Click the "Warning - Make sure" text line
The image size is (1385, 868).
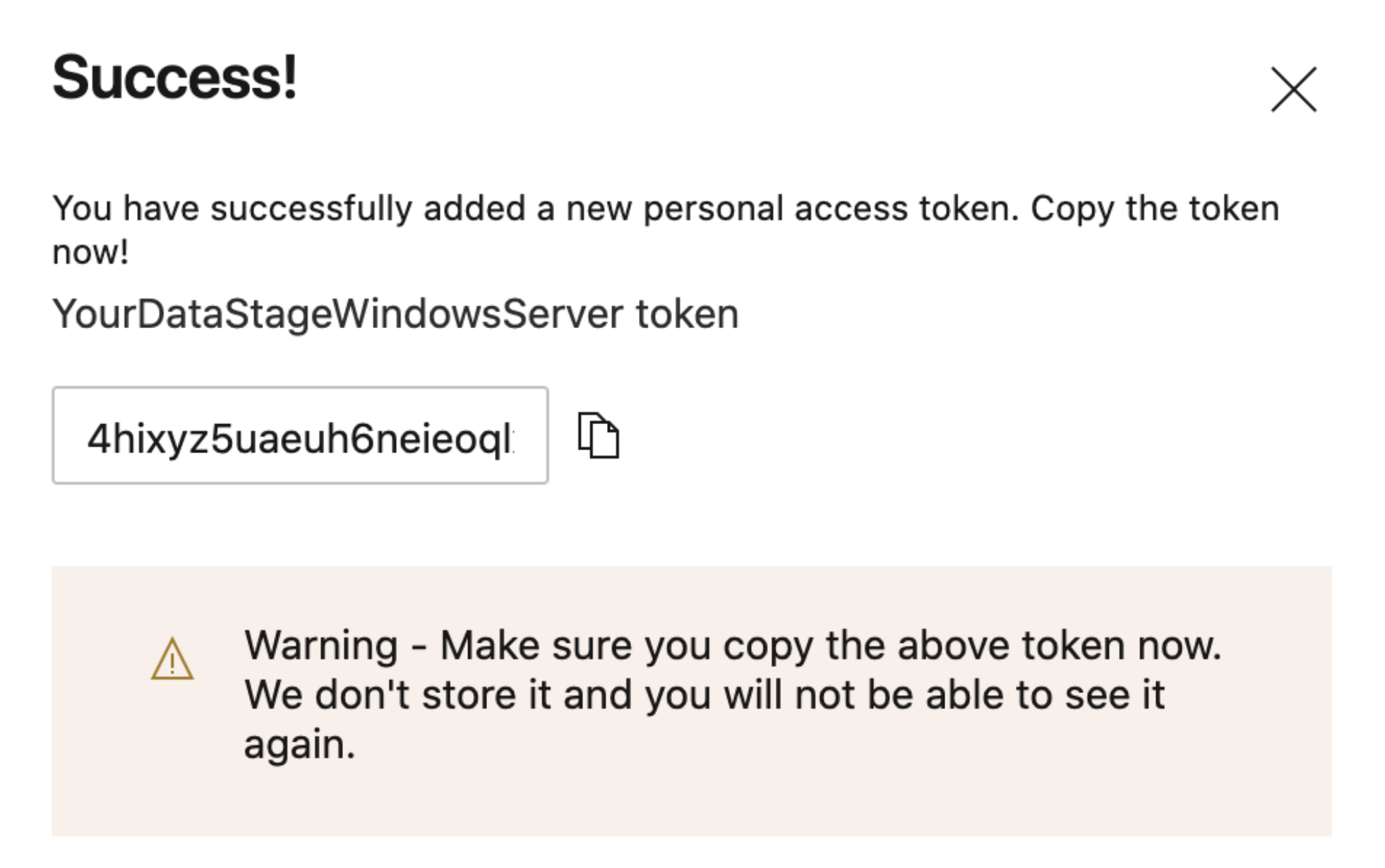tap(732, 645)
